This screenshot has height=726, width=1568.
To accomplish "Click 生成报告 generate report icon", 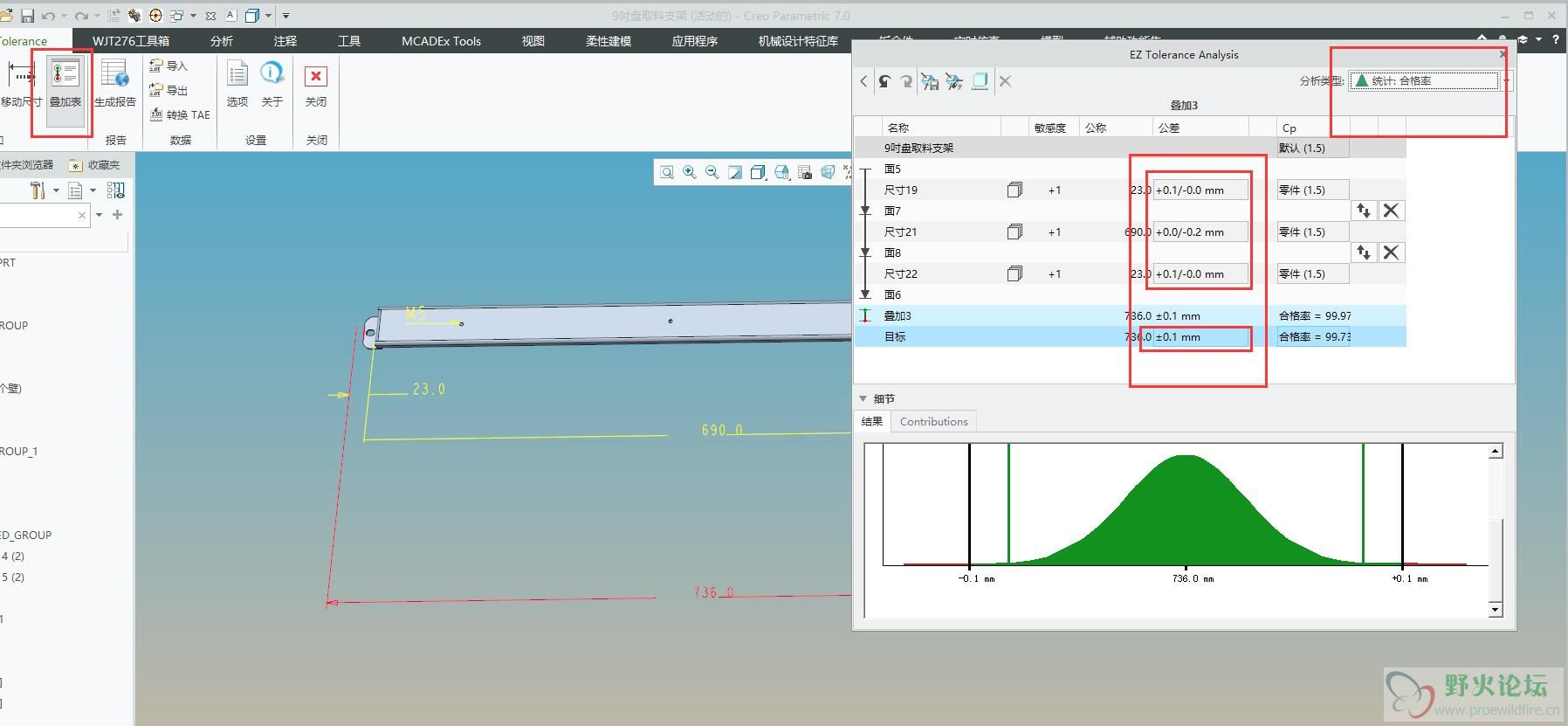I will (114, 84).
